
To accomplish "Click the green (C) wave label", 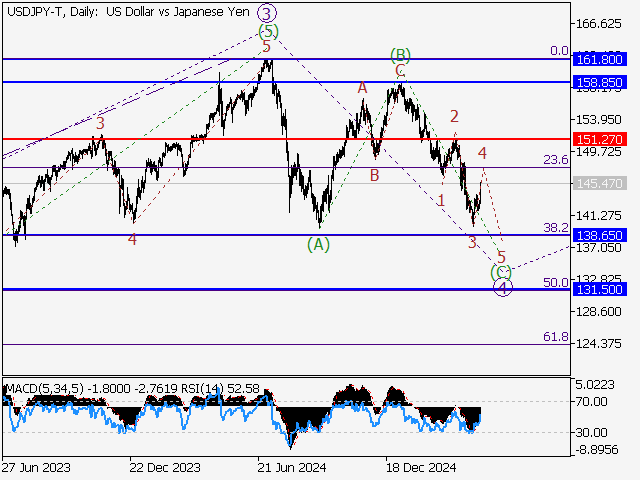I will point(502,272).
